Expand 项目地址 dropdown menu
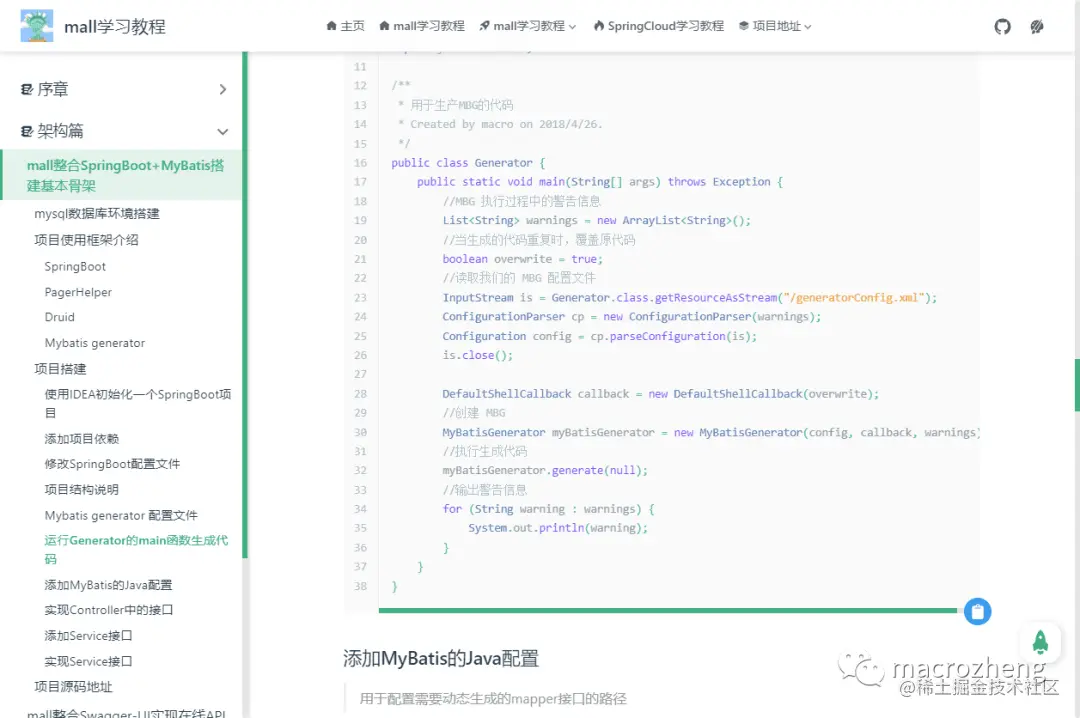1080x718 pixels. [x=776, y=26]
